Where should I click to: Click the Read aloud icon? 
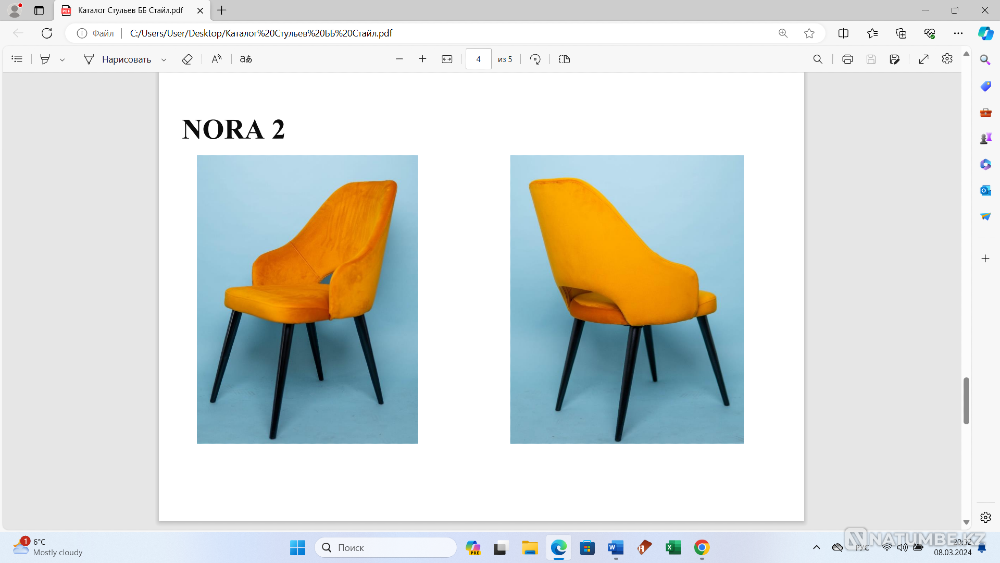point(216,59)
